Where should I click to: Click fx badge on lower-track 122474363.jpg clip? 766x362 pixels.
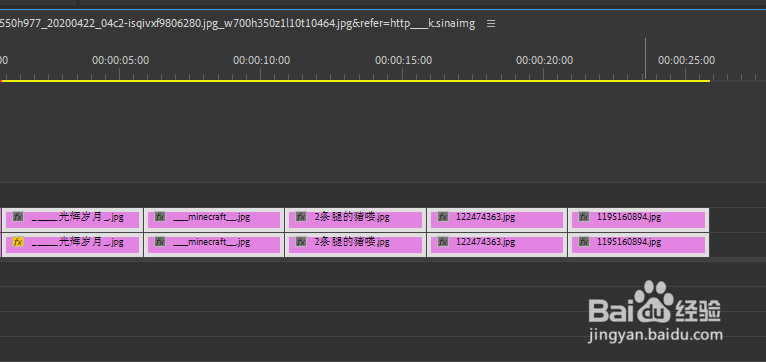point(443,241)
